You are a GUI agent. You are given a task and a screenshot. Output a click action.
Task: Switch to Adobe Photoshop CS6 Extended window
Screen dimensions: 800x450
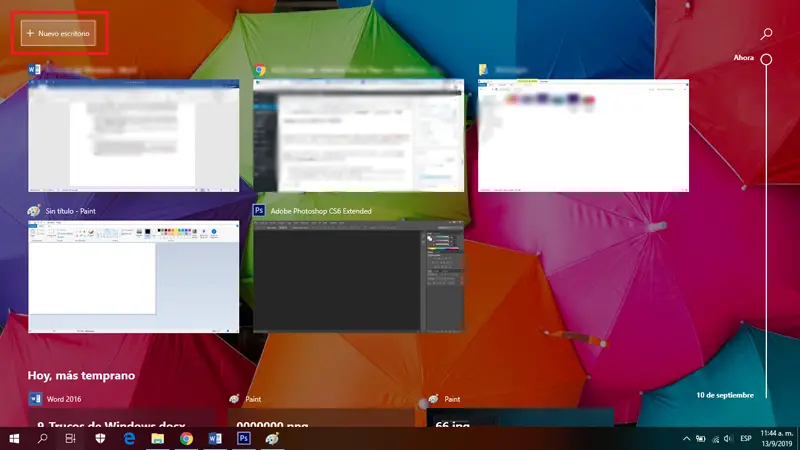pyautogui.click(x=358, y=276)
